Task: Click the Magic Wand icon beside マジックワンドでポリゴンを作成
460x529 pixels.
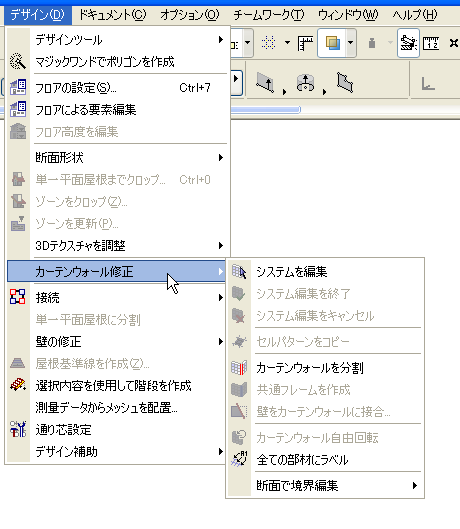Action: (x=18, y=61)
